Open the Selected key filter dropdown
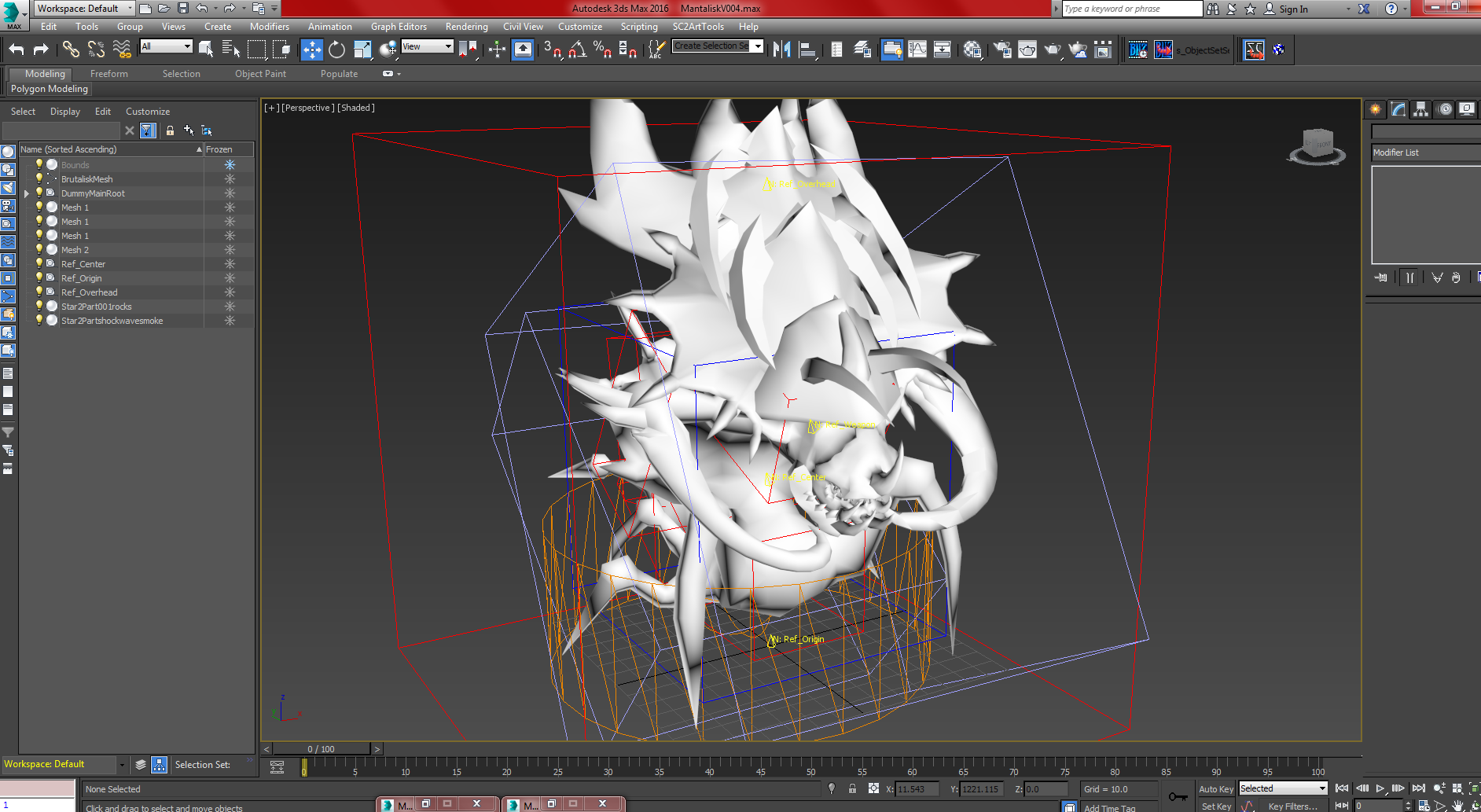 pos(1283,788)
